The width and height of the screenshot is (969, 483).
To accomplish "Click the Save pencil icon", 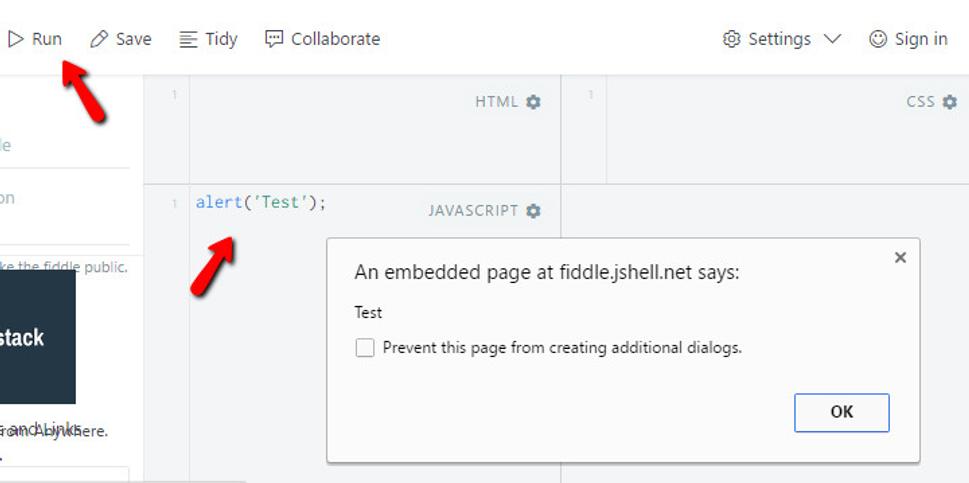I will tap(99, 40).
